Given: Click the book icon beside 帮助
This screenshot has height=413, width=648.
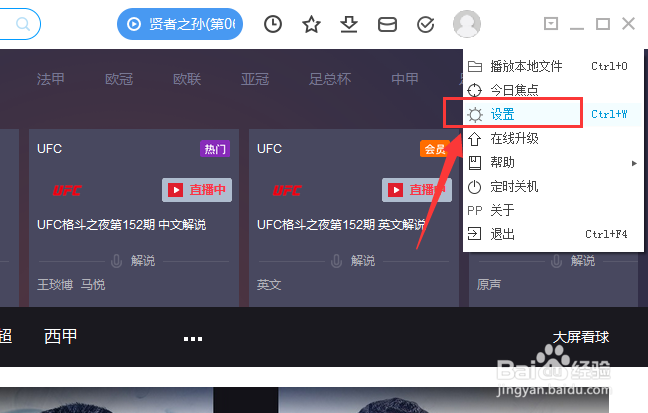Looking at the screenshot, I should (475, 163).
